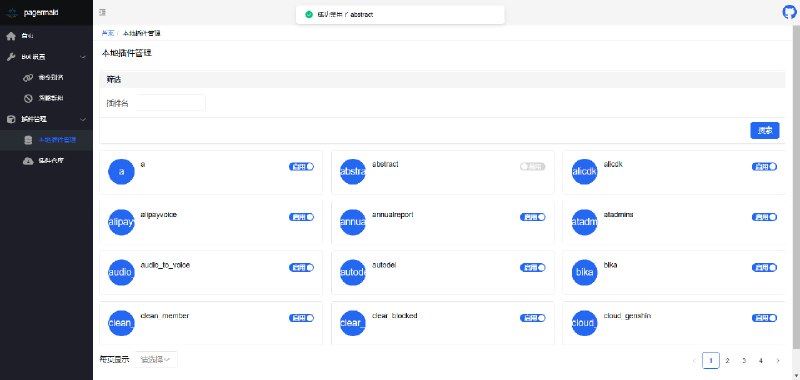This screenshot has width=800, height=380.
Task: Disable the alicdk plugin switch
Action: 764,166
